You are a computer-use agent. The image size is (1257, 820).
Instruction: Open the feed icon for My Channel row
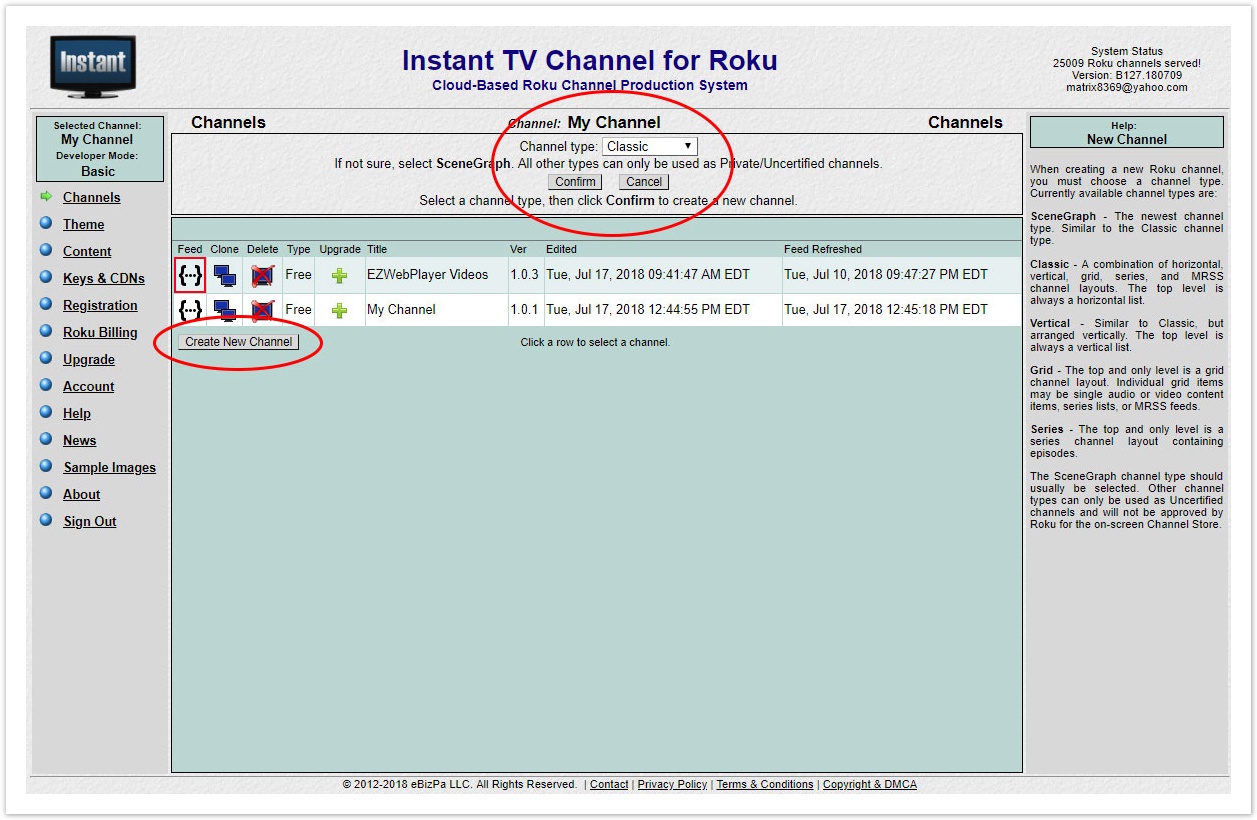[190, 310]
